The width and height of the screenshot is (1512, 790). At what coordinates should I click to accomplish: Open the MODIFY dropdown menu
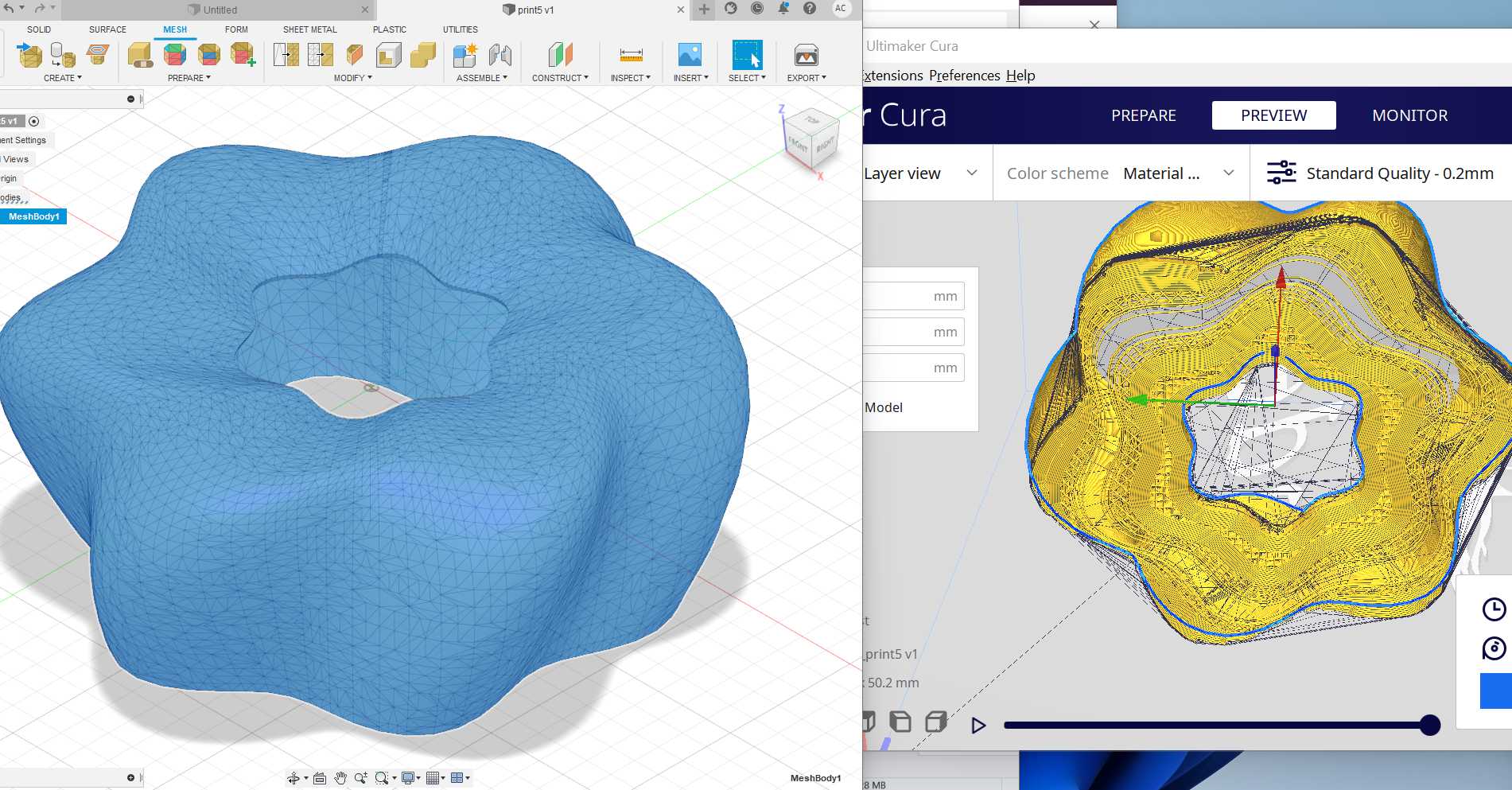coord(353,78)
